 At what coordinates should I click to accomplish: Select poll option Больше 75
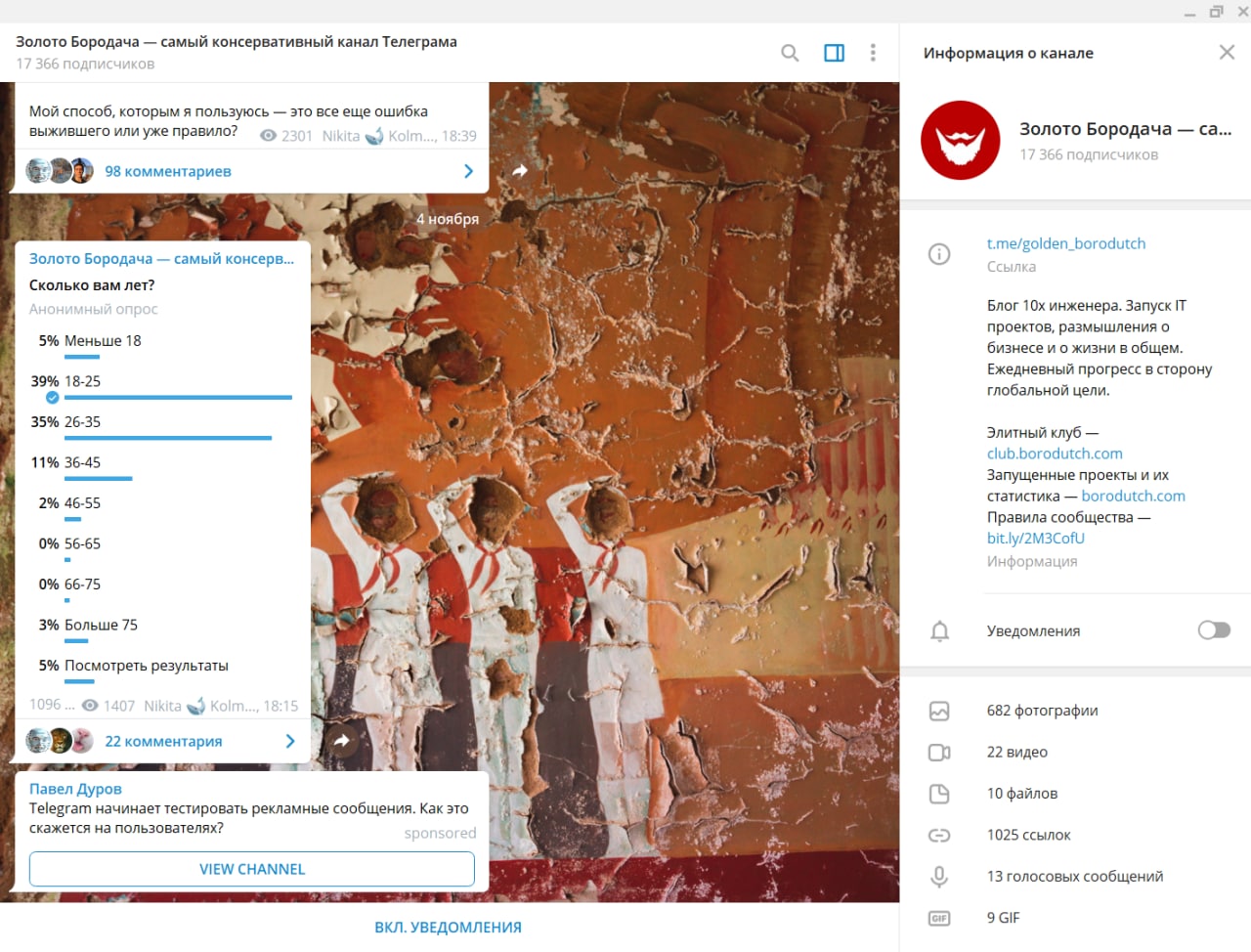coord(161,628)
